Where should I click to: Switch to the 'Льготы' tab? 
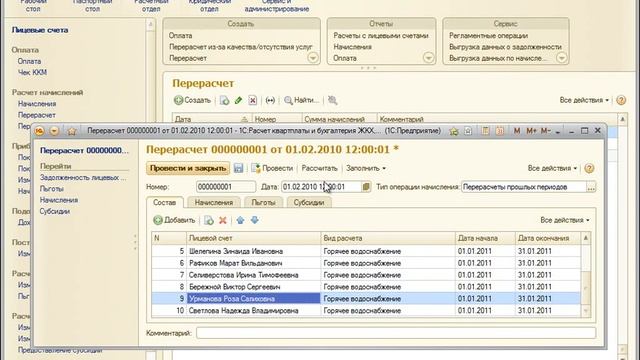(x=263, y=202)
